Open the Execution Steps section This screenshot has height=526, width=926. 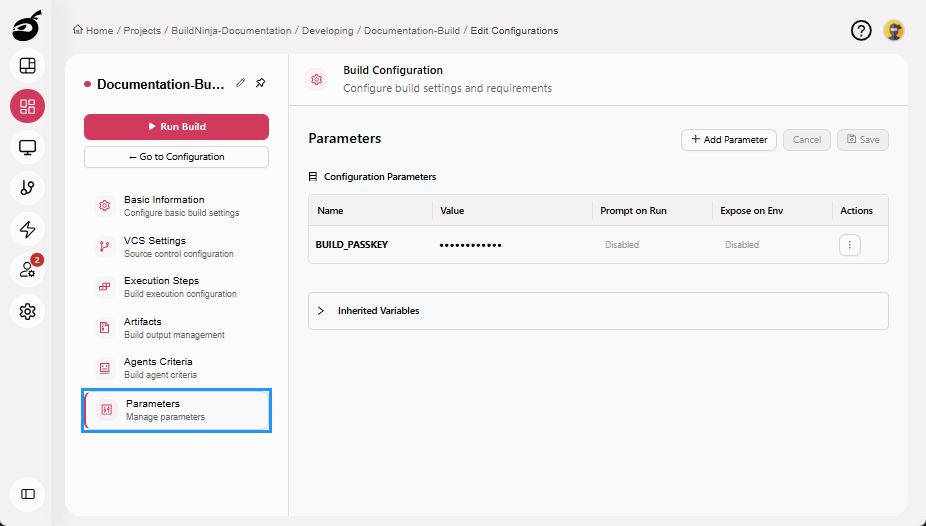coord(161,287)
